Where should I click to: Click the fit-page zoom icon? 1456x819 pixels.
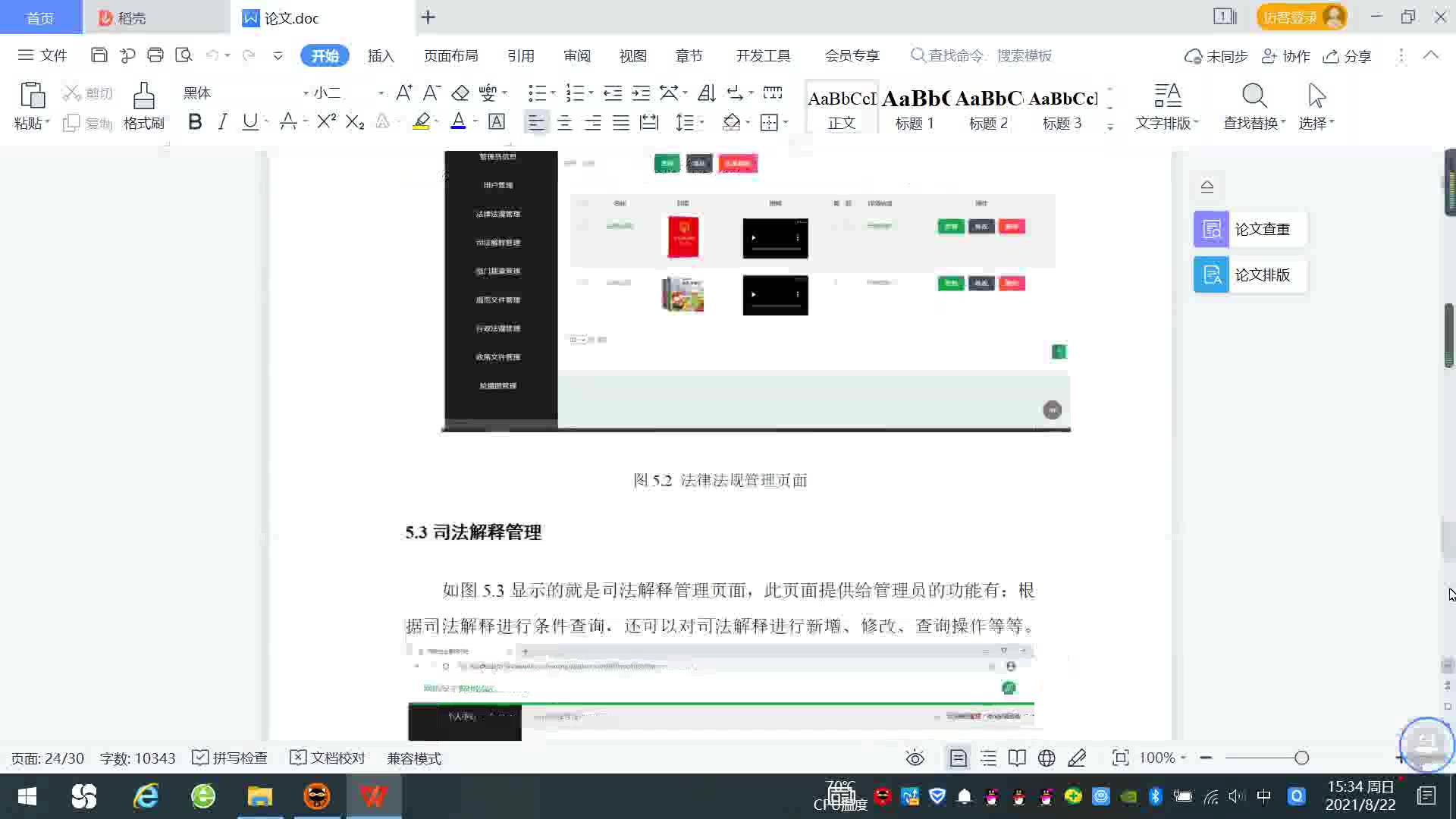(1120, 758)
